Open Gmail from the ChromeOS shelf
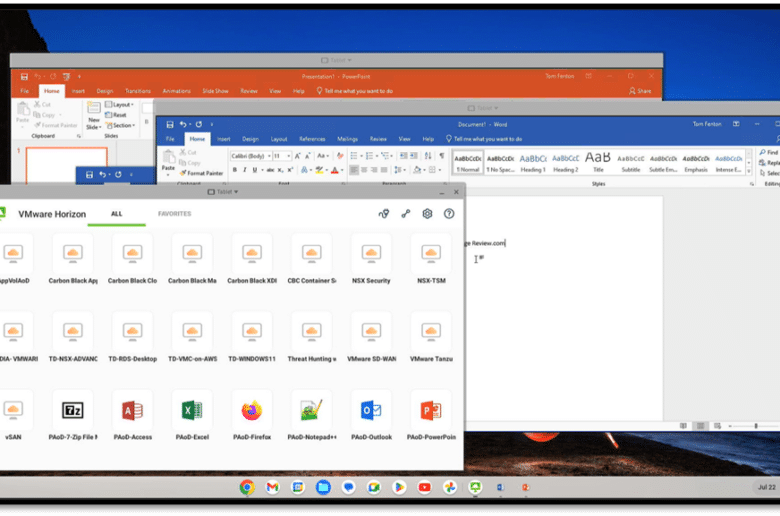The width and height of the screenshot is (780, 516). pos(272,487)
